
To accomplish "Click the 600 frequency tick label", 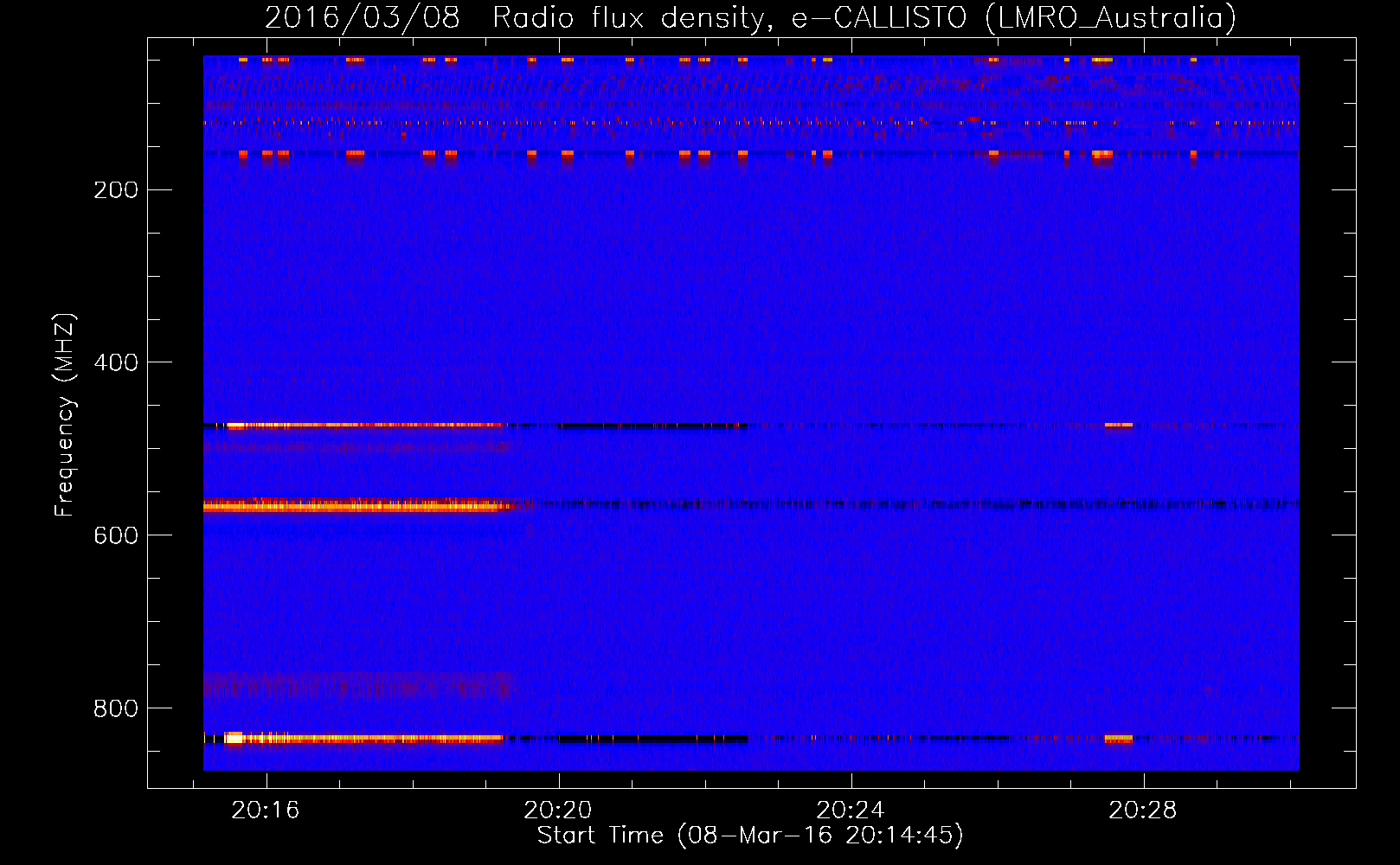I will (x=116, y=535).
